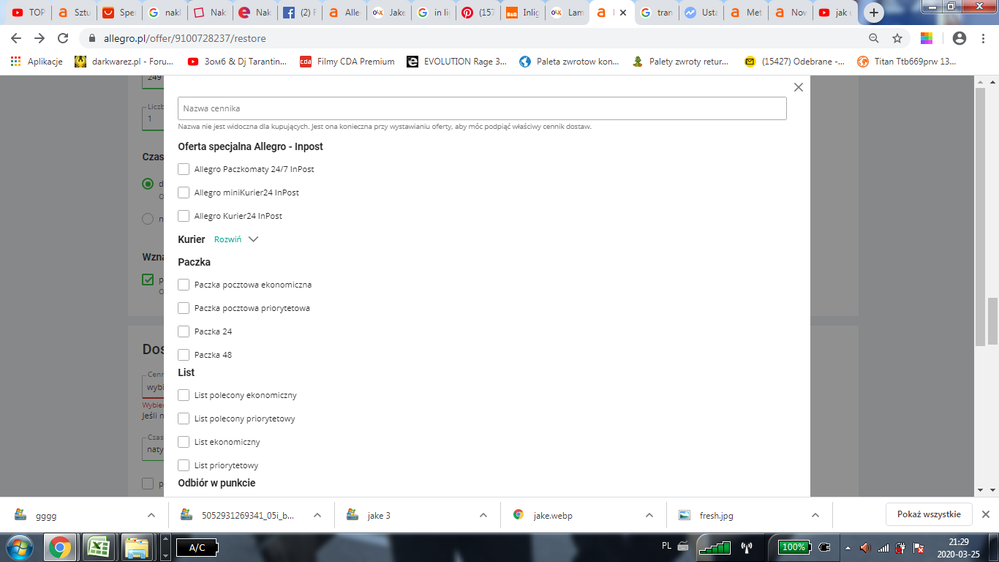Click the 100% battery tray indicator

794,547
